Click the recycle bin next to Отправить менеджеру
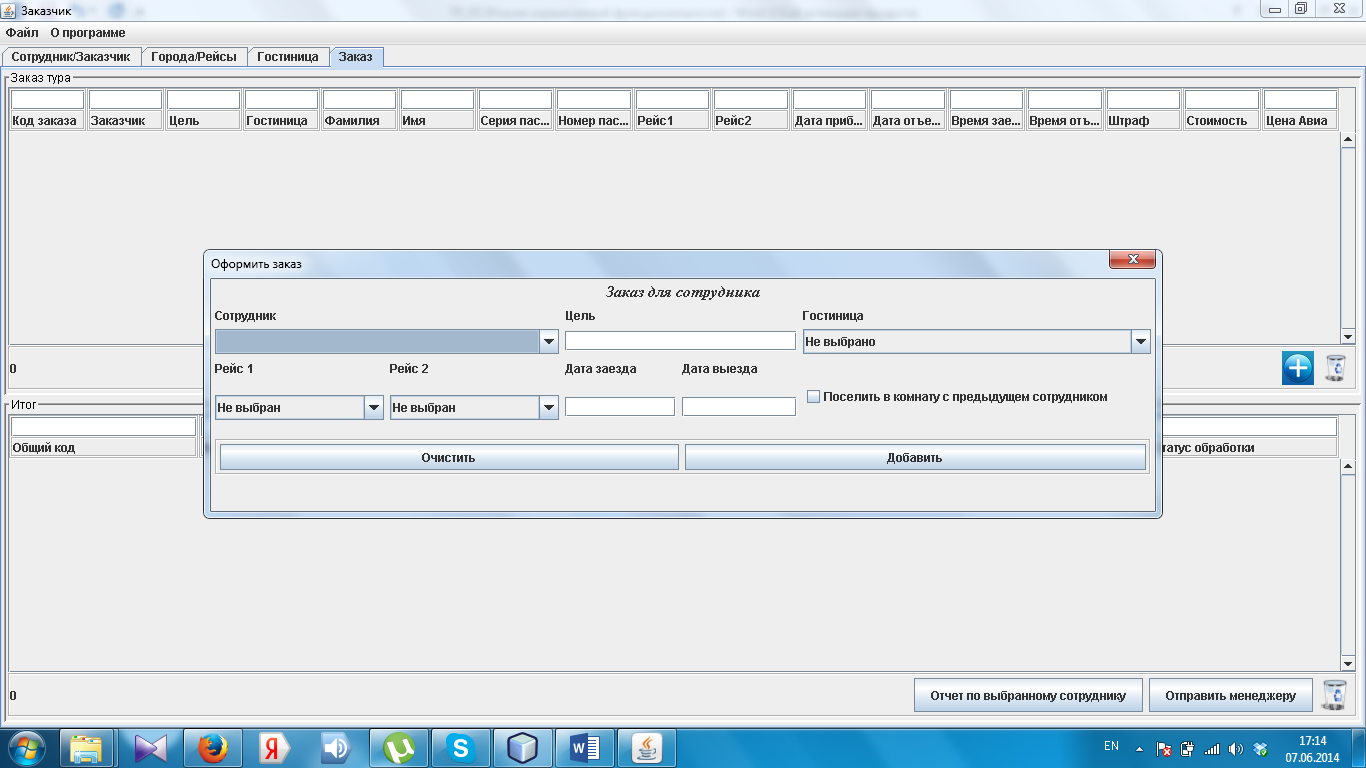This screenshot has width=1366, height=768. [x=1334, y=695]
